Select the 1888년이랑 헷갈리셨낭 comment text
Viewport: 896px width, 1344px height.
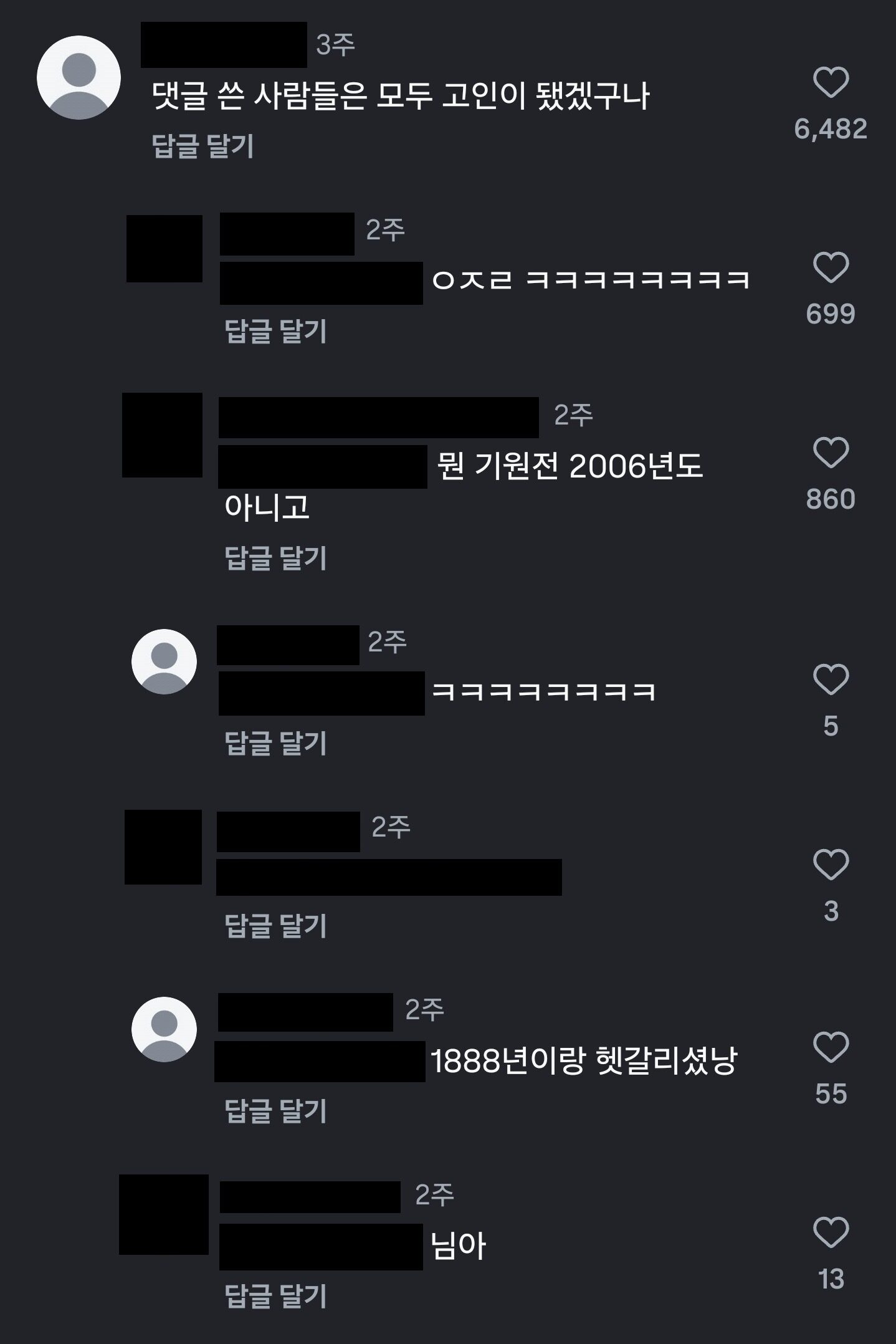coord(584,1060)
